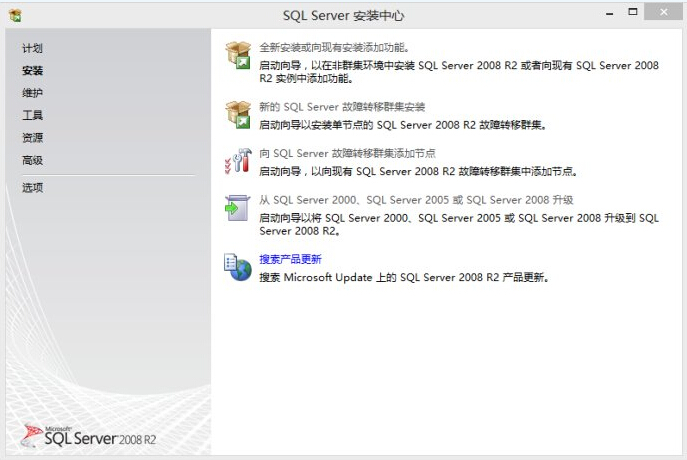The width and height of the screenshot is (687, 460).
Task: Open the 高级 sidebar page
Action: [x=32, y=160]
